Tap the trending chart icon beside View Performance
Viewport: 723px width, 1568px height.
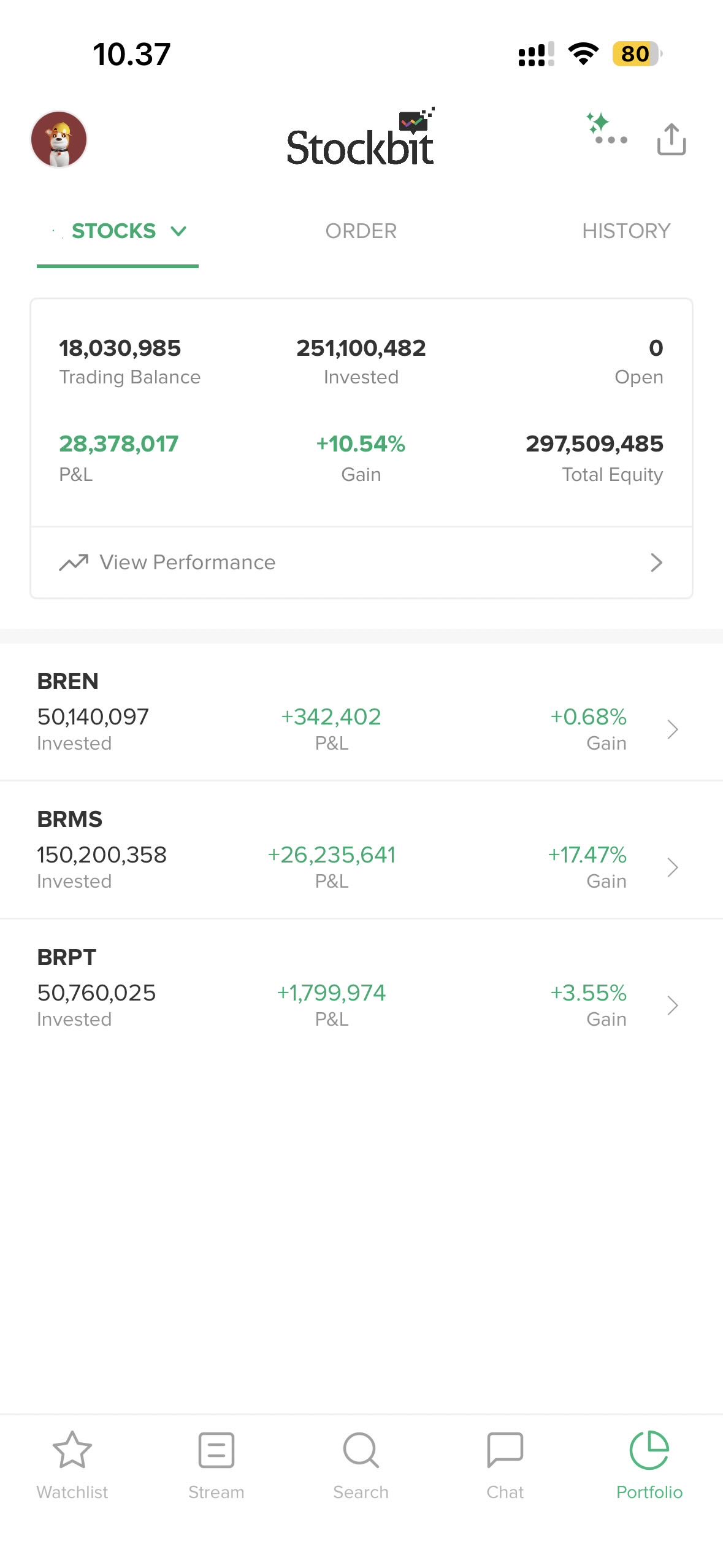[74, 563]
